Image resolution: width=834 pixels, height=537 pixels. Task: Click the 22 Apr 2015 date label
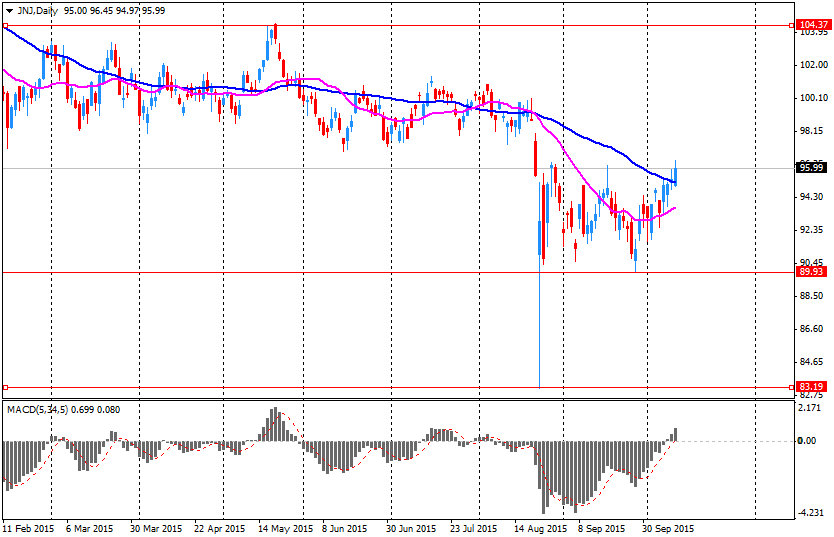220,529
